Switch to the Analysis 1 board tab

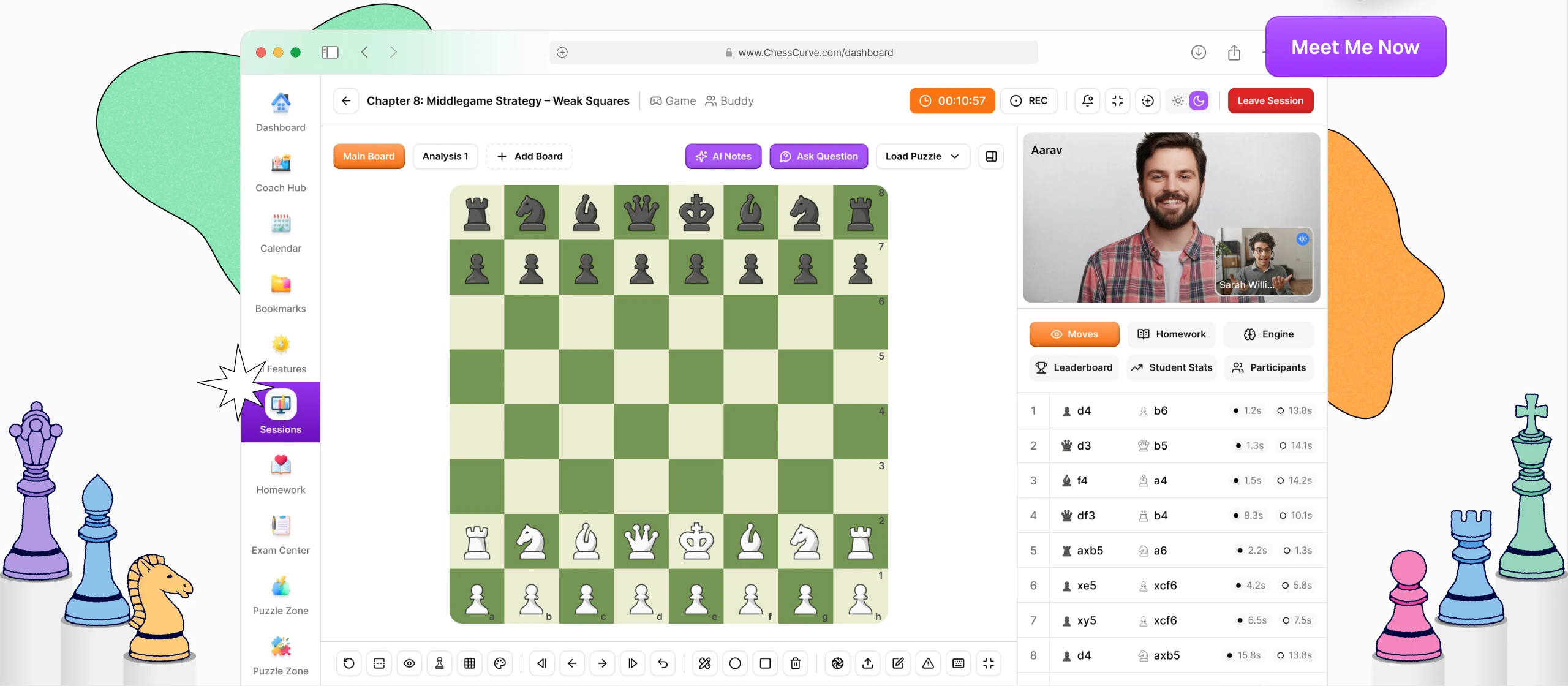(x=445, y=156)
